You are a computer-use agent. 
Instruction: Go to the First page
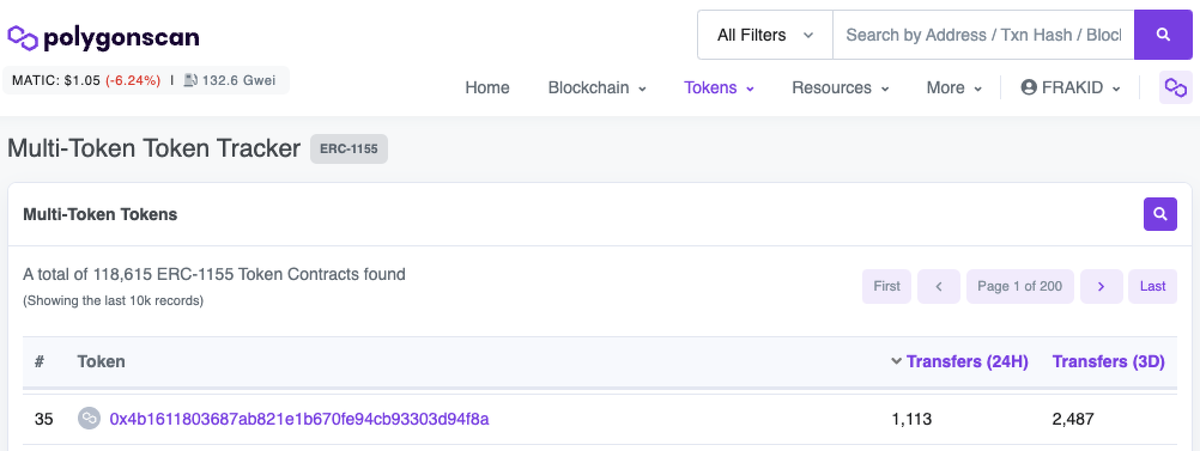coord(887,286)
